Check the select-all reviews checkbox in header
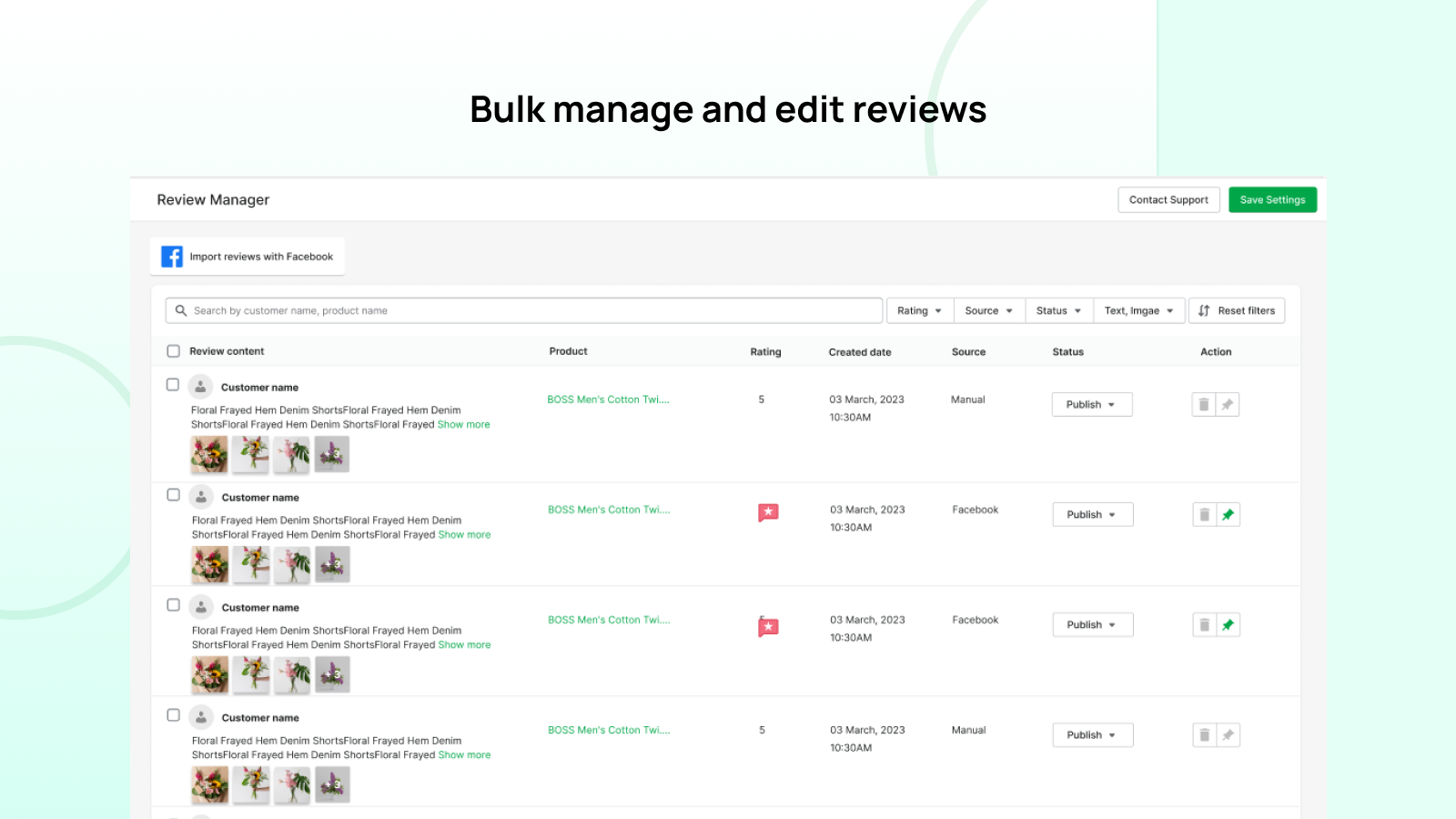 tap(173, 350)
